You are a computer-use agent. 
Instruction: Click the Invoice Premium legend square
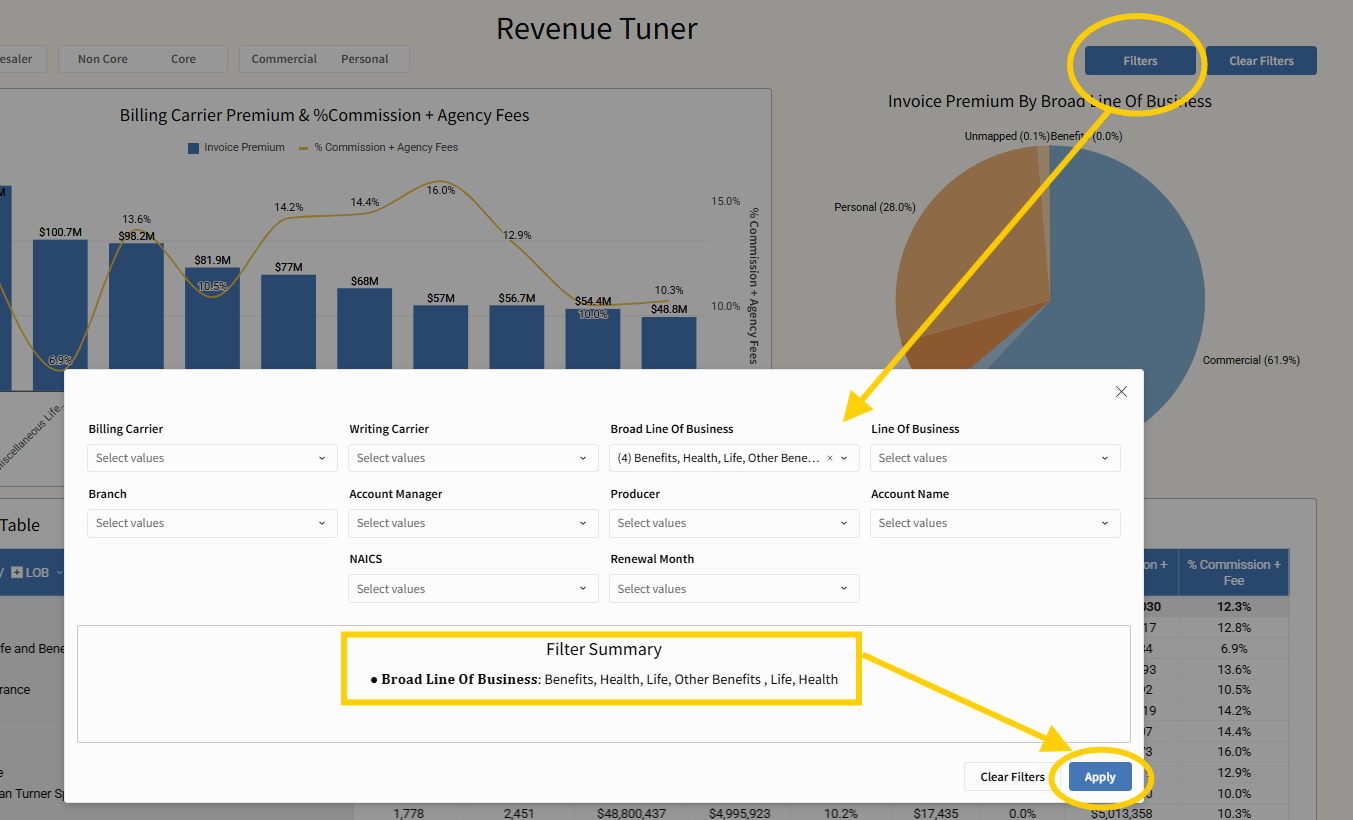193,148
